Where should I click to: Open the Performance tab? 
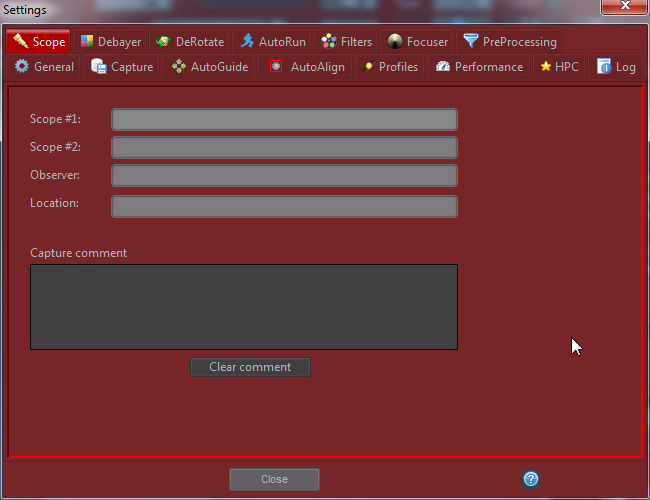479,67
